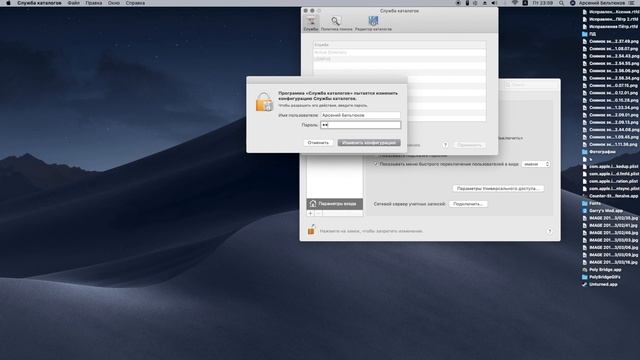Click the Применить button in Служба каталогов

470,145
